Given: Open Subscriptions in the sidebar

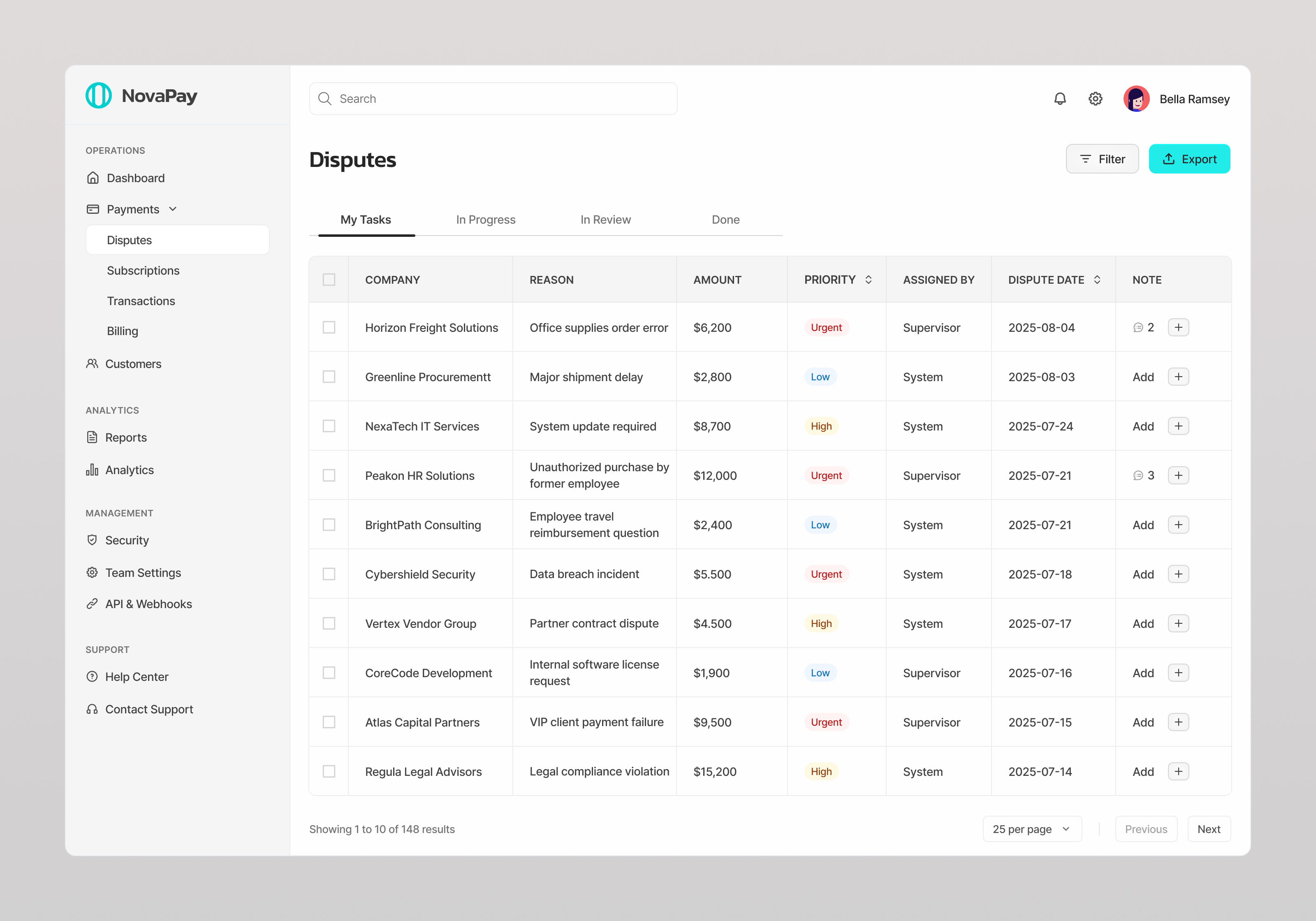Looking at the screenshot, I should point(143,271).
